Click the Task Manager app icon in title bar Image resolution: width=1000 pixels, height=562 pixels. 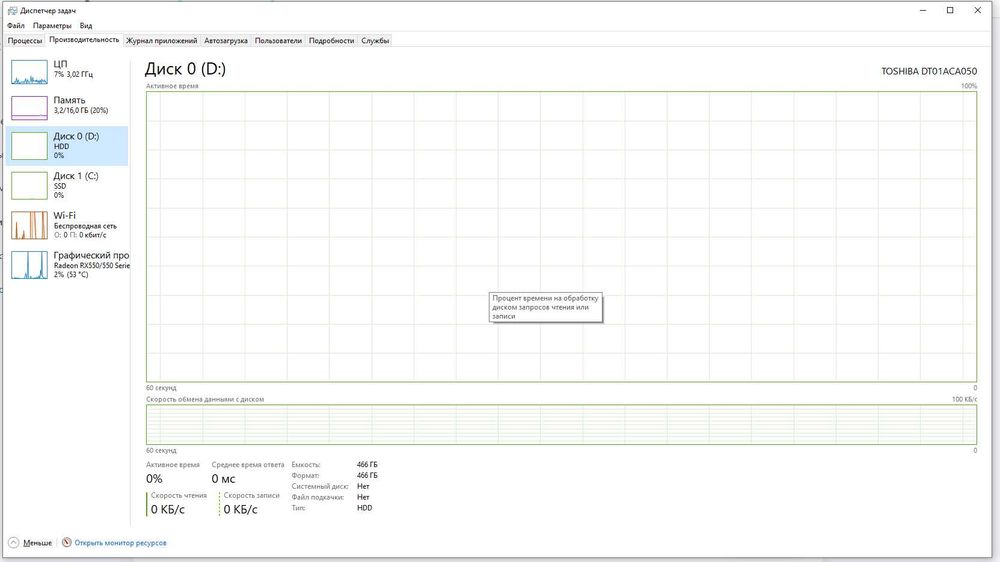pyautogui.click(x=12, y=11)
